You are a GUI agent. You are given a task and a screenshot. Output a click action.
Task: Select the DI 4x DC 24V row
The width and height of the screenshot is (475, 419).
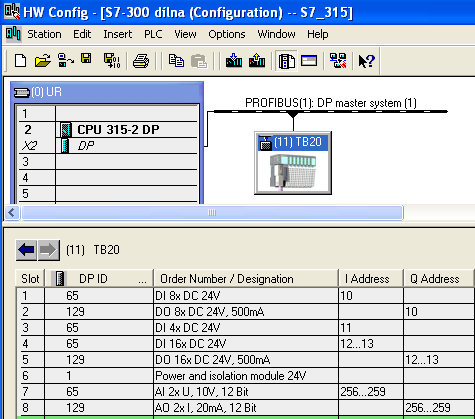pos(246,328)
